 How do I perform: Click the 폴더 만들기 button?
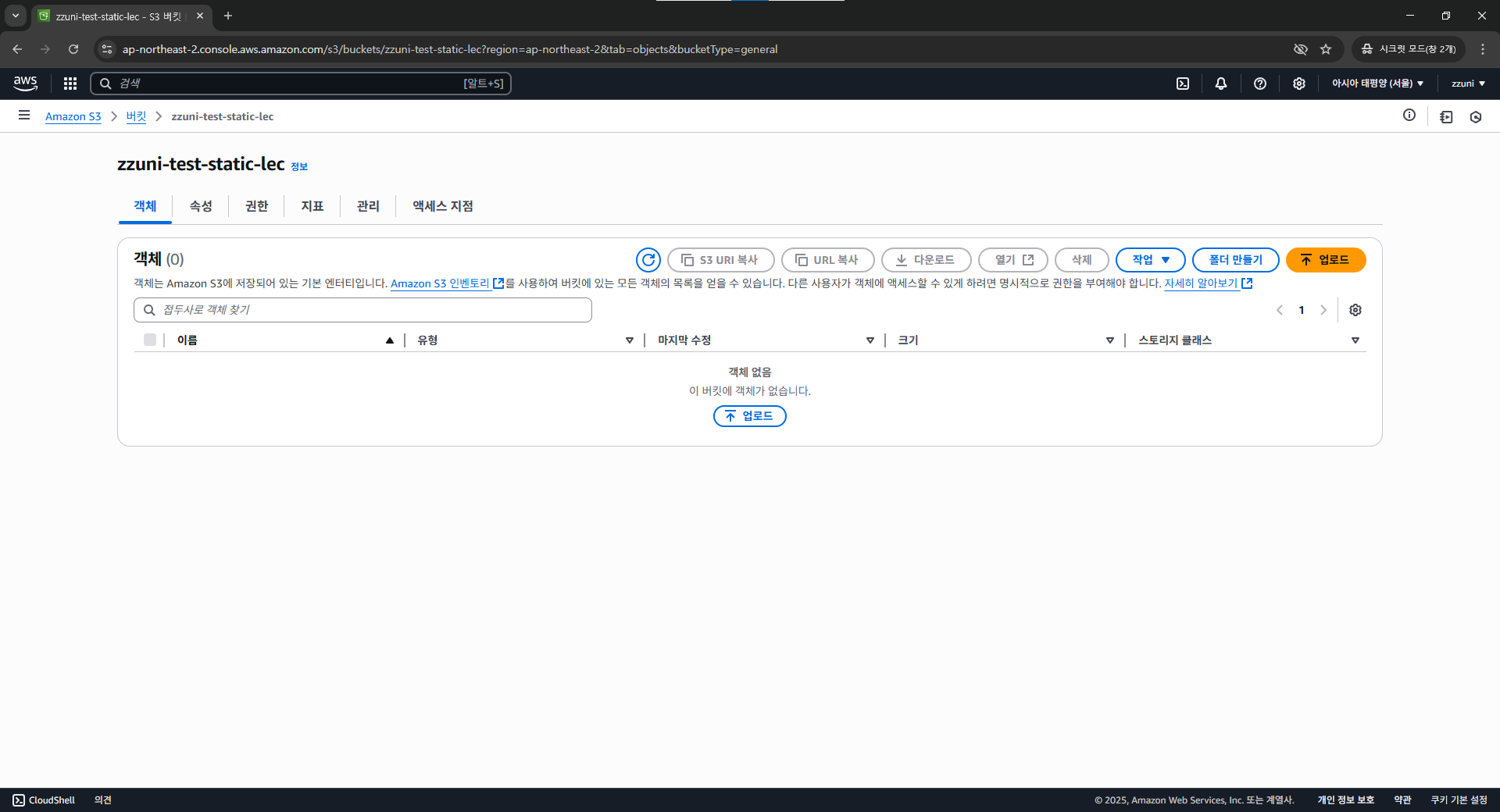coord(1235,260)
